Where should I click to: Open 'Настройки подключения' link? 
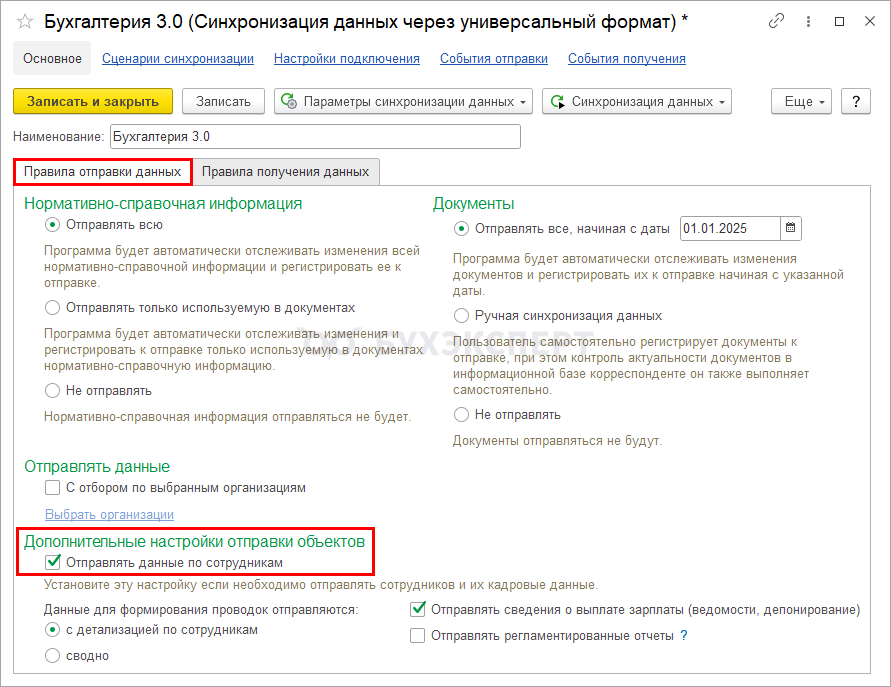tap(347, 59)
